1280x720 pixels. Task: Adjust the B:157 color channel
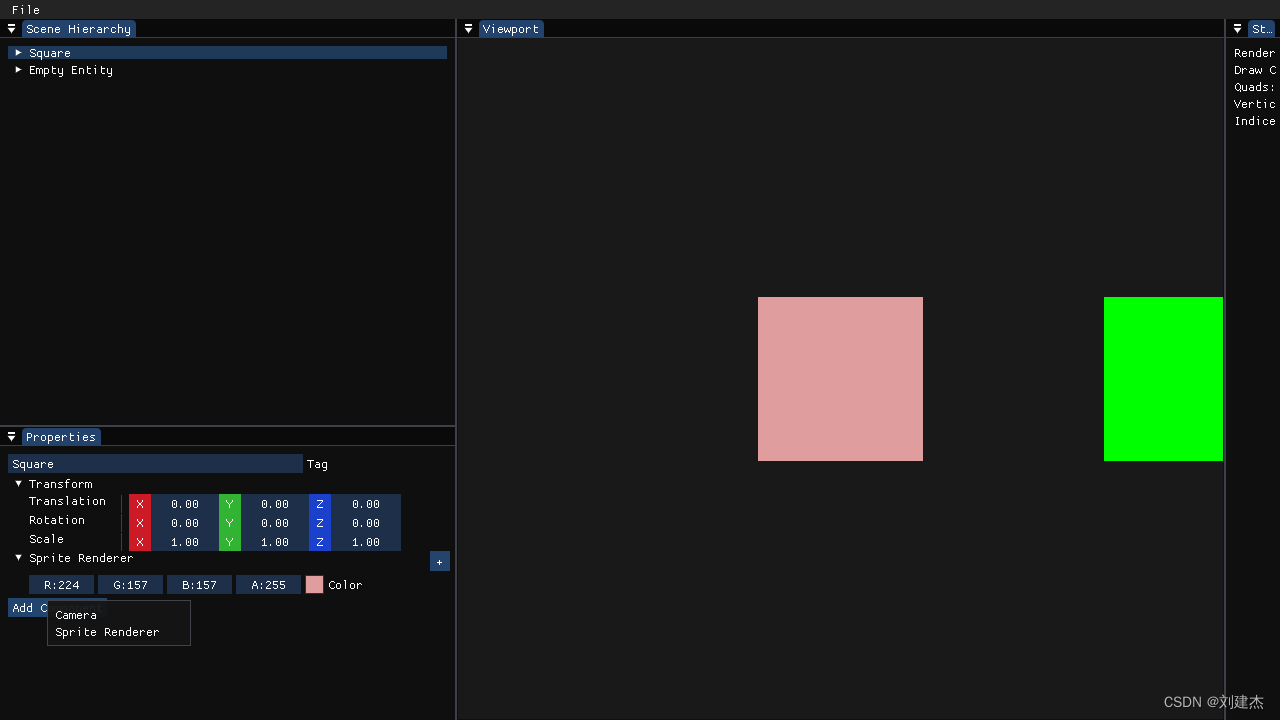(199, 585)
